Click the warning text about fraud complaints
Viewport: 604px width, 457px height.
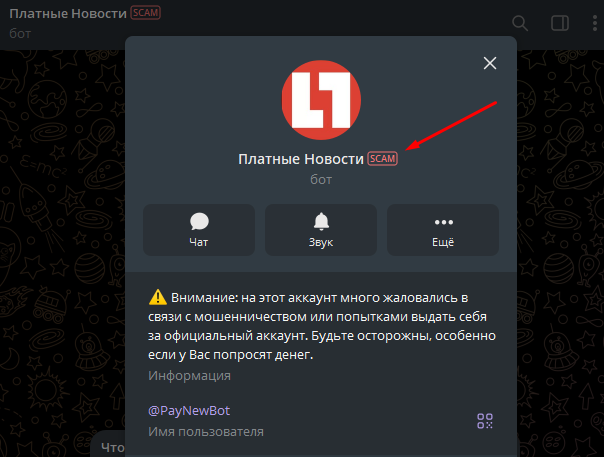pyautogui.click(x=322, y=326)
